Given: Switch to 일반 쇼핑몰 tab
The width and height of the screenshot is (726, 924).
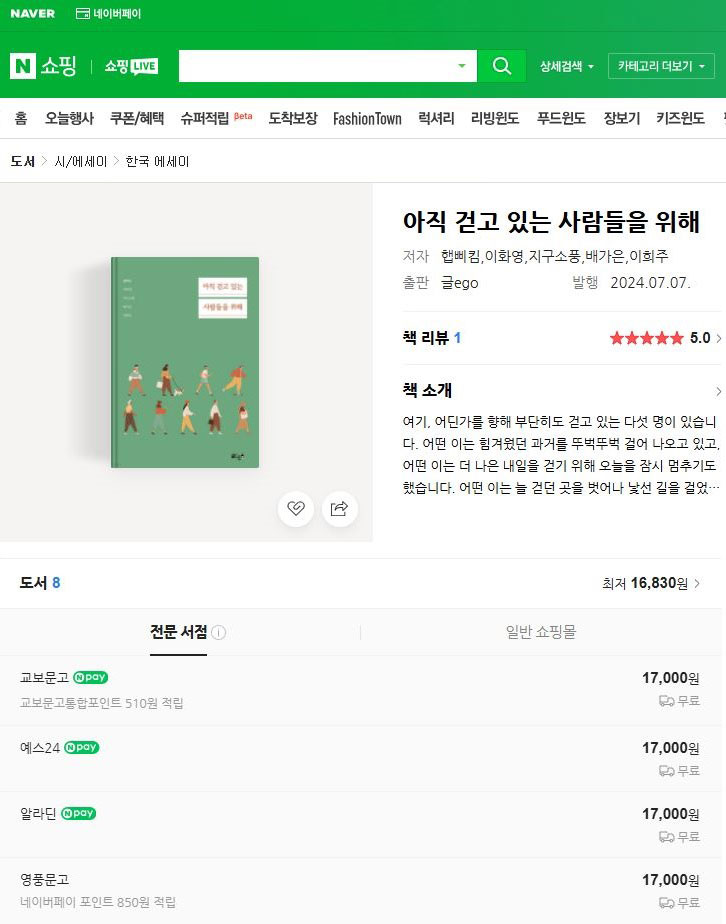Looking at the screenshot, I should [540, 632].
